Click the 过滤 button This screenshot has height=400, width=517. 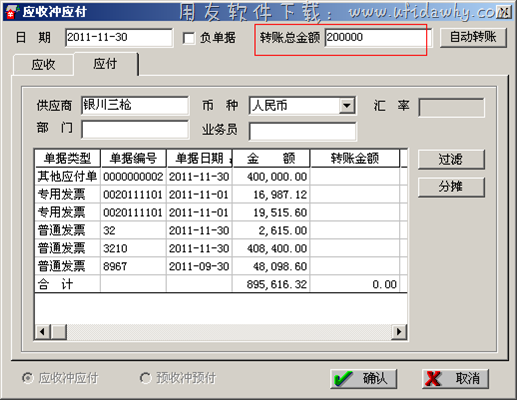point(451,159)
